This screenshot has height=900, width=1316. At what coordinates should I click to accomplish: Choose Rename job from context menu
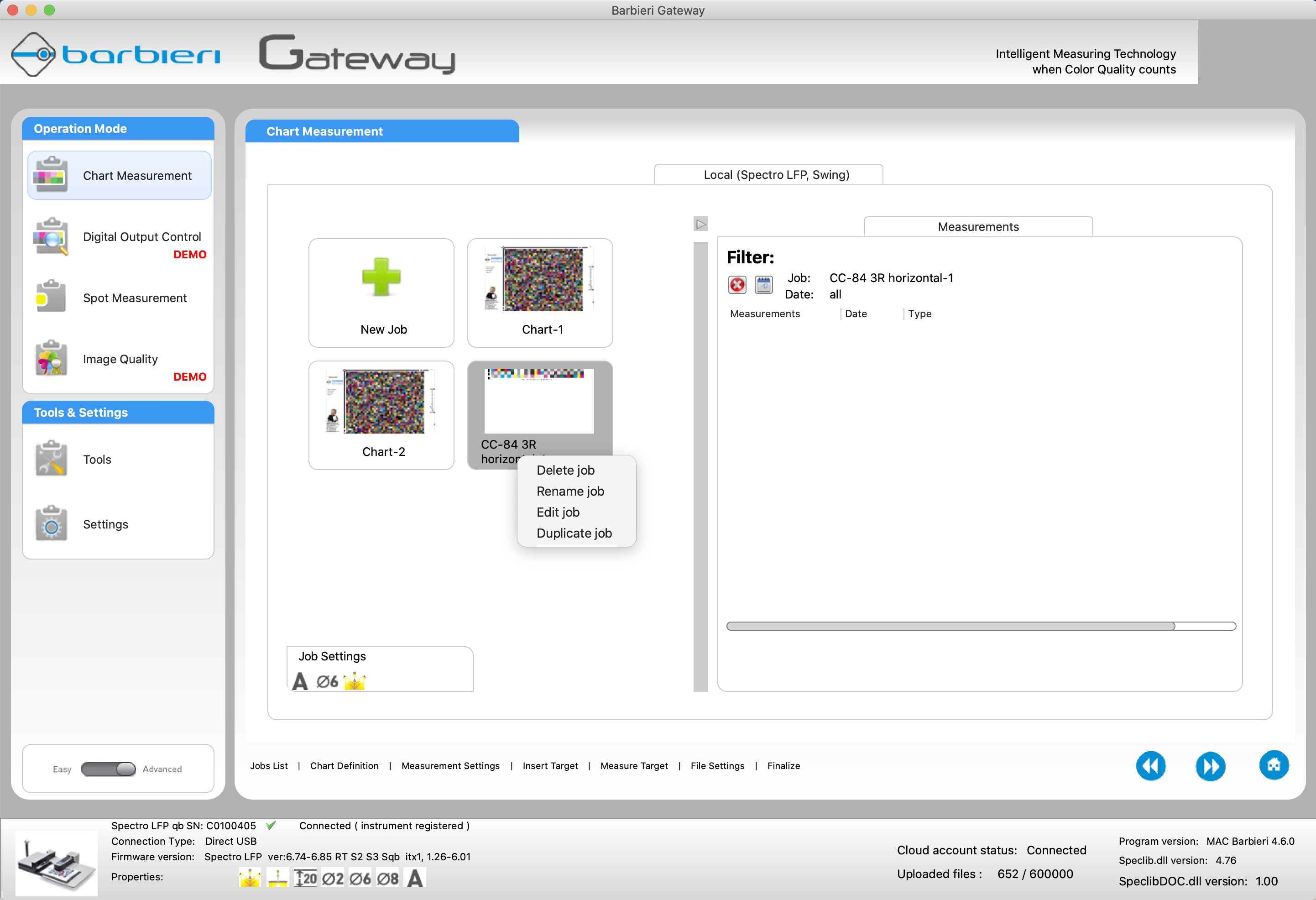coord(569,491)
